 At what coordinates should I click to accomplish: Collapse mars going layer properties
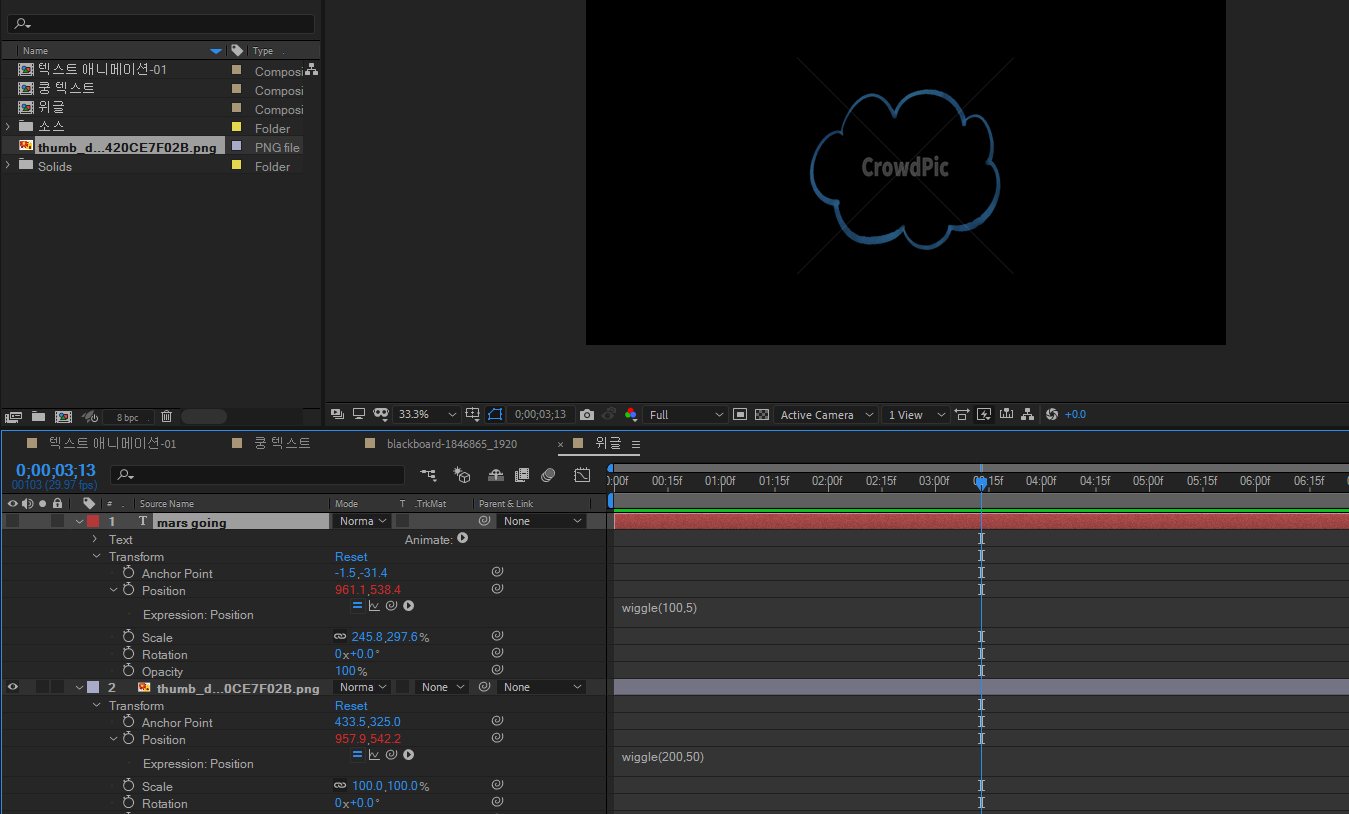coord(79,521)
